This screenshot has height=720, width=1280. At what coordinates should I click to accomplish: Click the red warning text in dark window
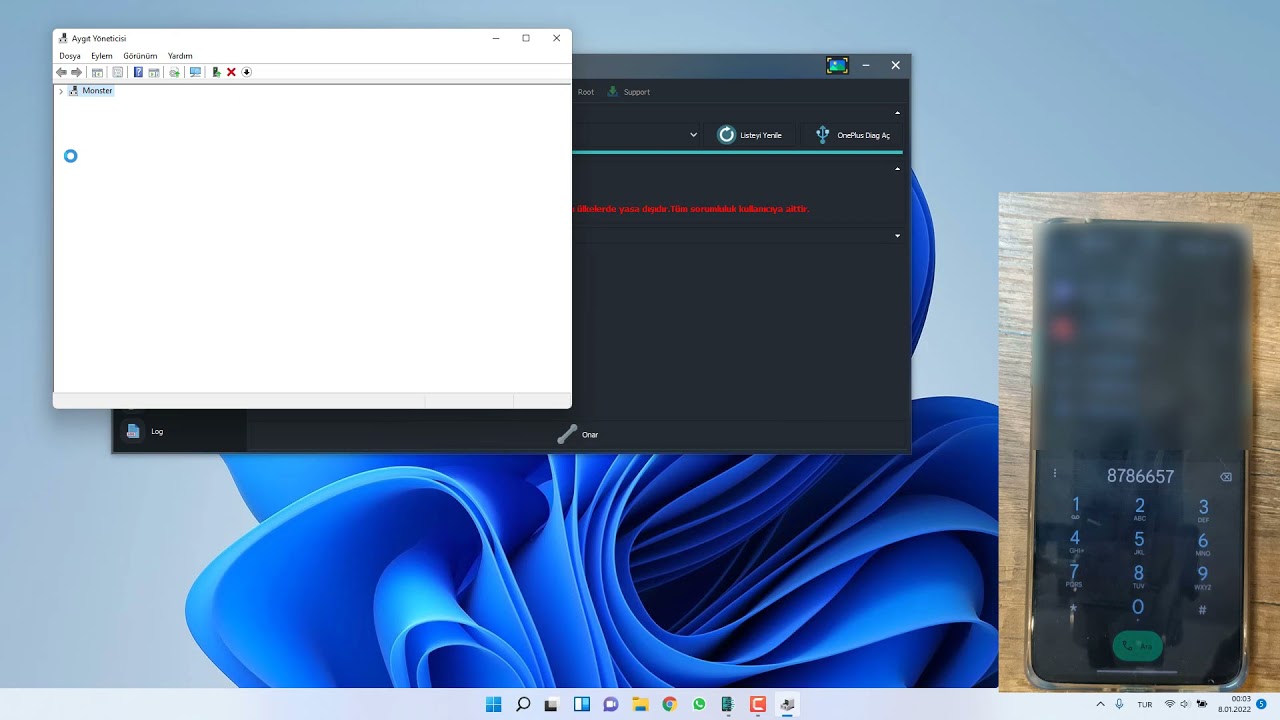(691, 209)
